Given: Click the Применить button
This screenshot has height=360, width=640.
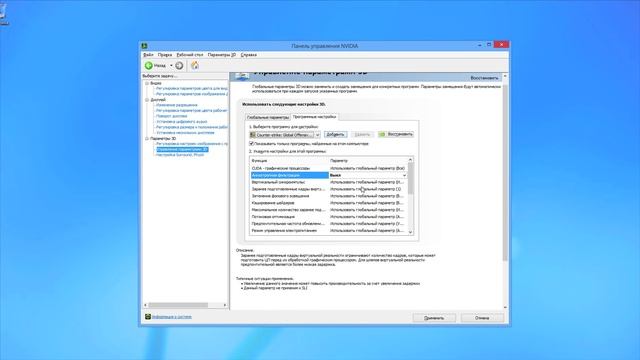Looking at the screenshot, I should click(434, 318).
